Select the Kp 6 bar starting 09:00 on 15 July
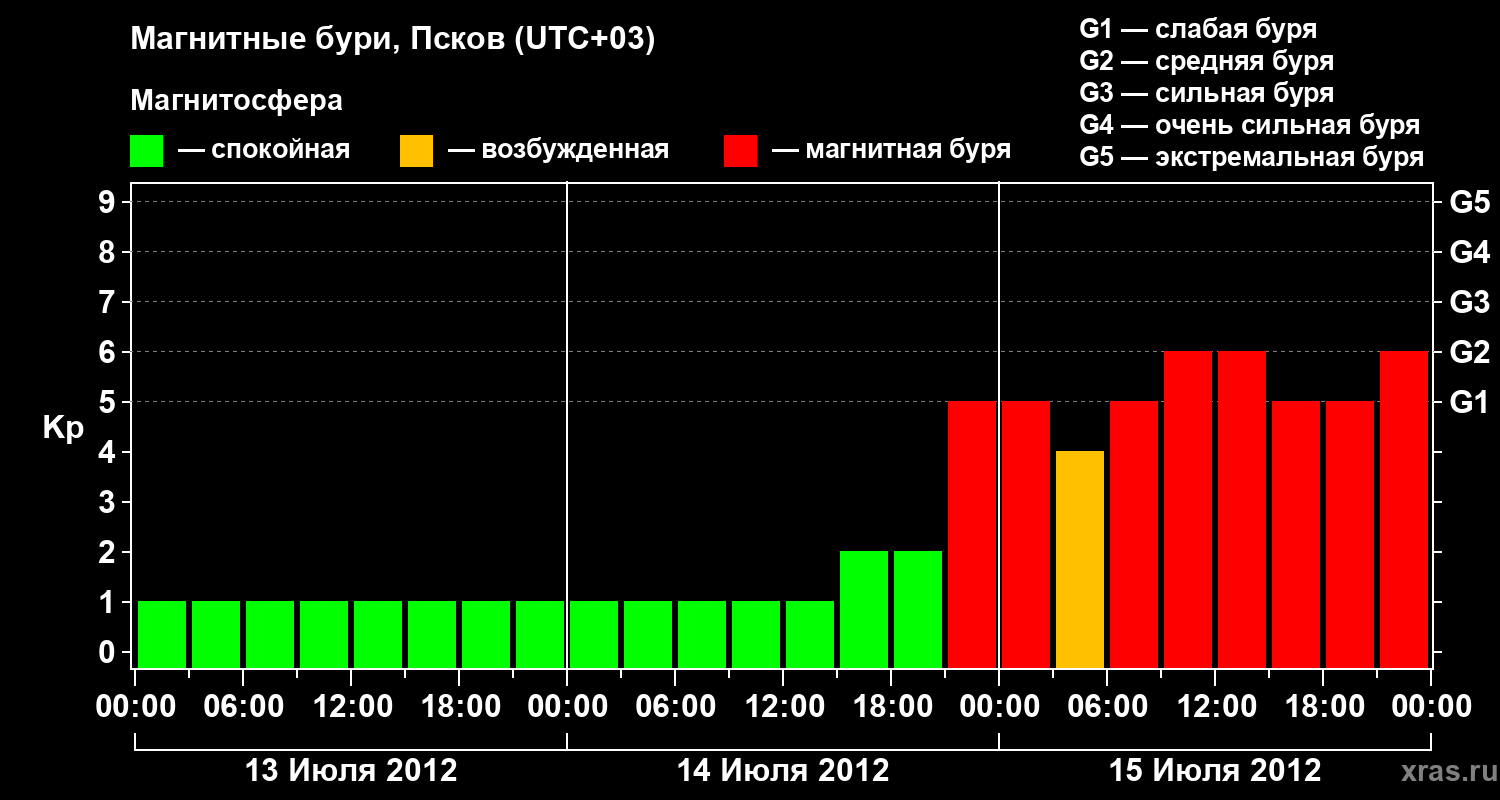The image size is (1500, 800). click(x=1188, y=509)
